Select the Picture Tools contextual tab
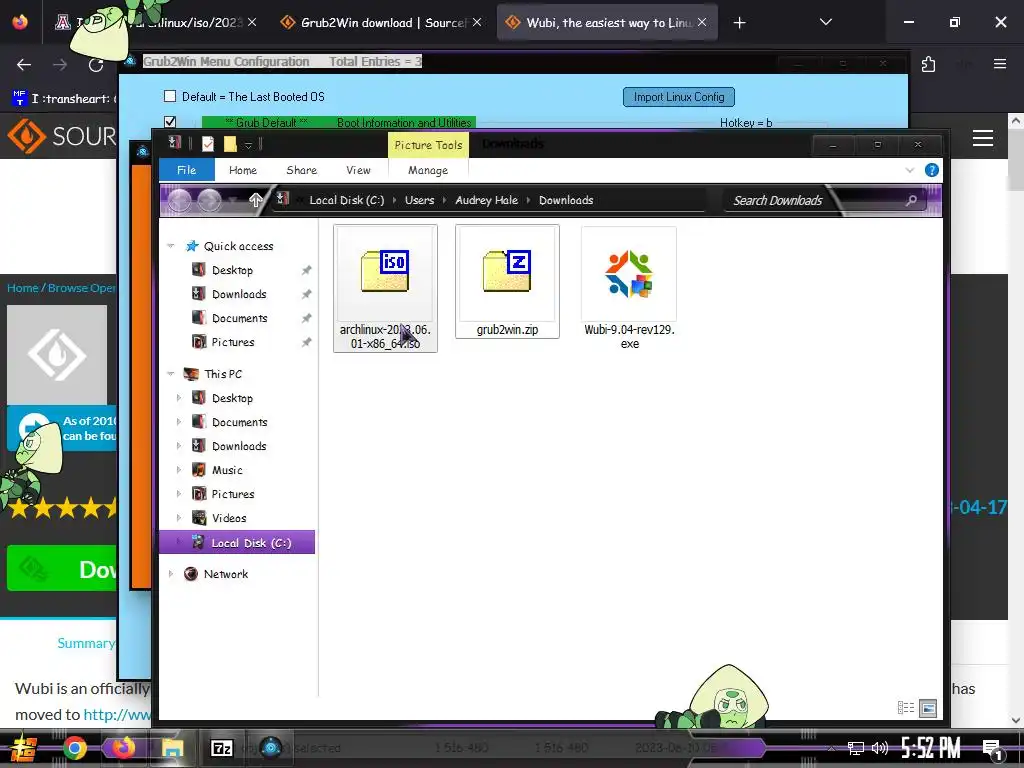The height and width of the screenshot is (768, 1024). pyautogui.click(x=428, y=144)
